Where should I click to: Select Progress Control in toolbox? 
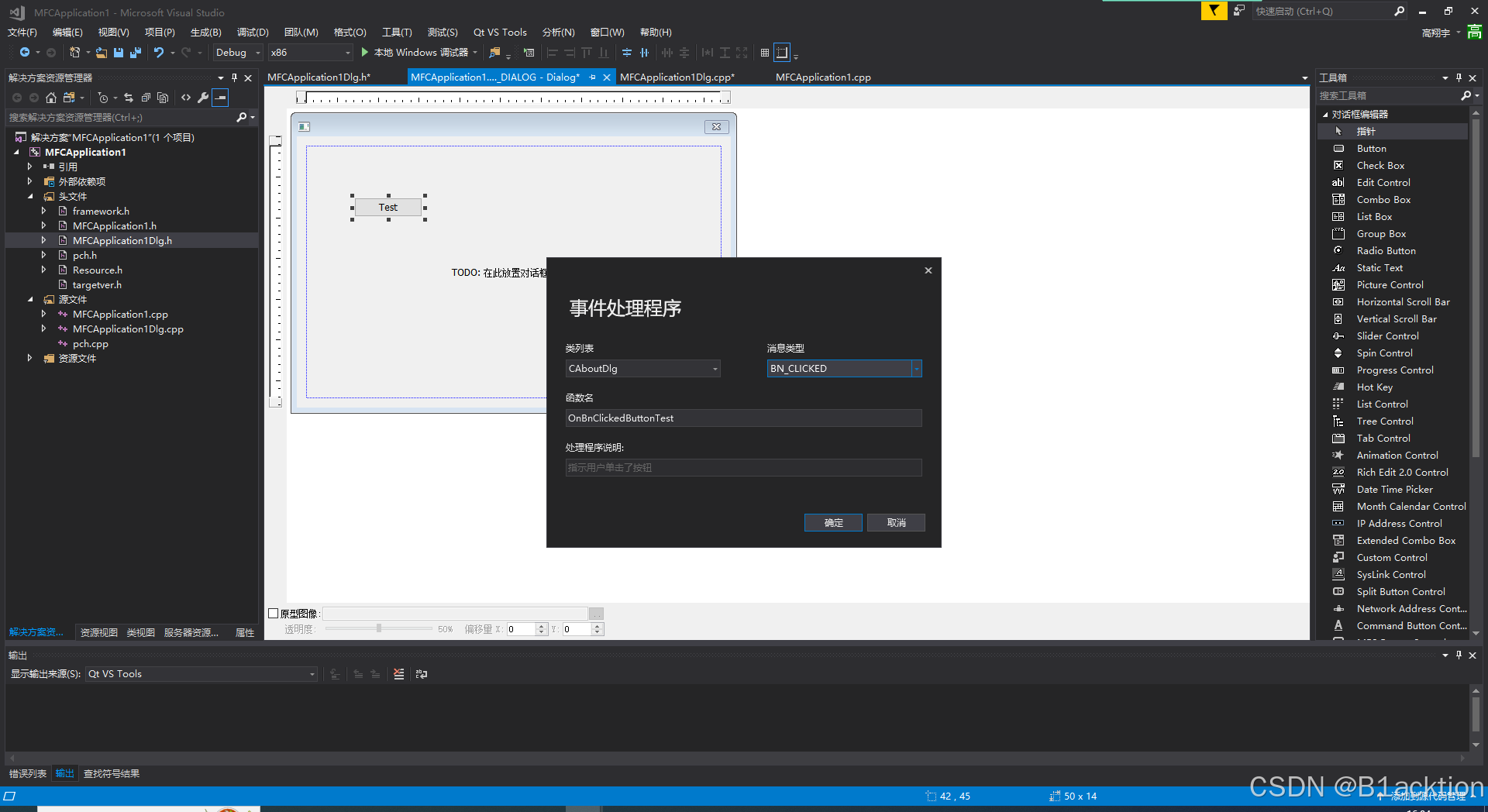click(1393, 370)
